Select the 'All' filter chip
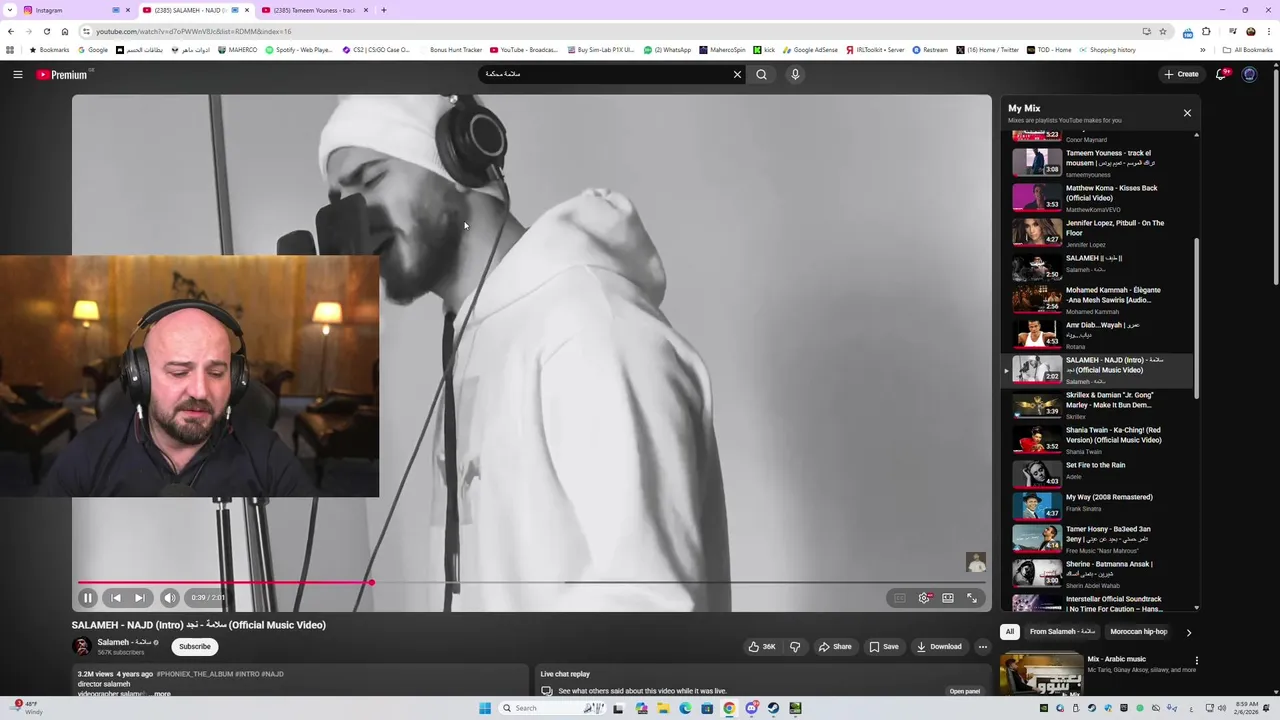The height and width of the screenshot is (720, 1280). 1010,632
